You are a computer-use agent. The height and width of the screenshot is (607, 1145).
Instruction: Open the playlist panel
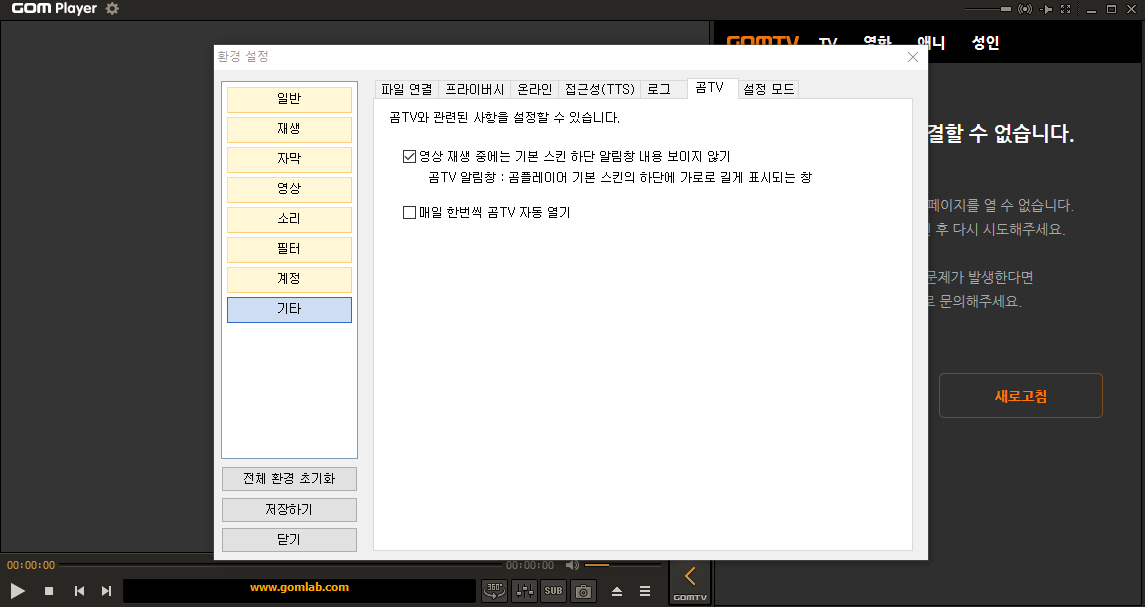645,590
